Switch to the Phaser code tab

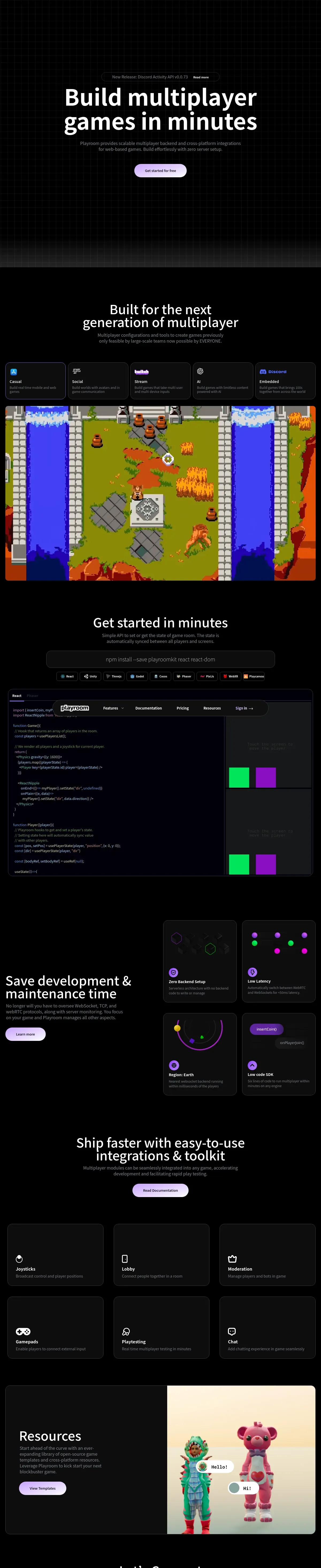click(33, 695)
